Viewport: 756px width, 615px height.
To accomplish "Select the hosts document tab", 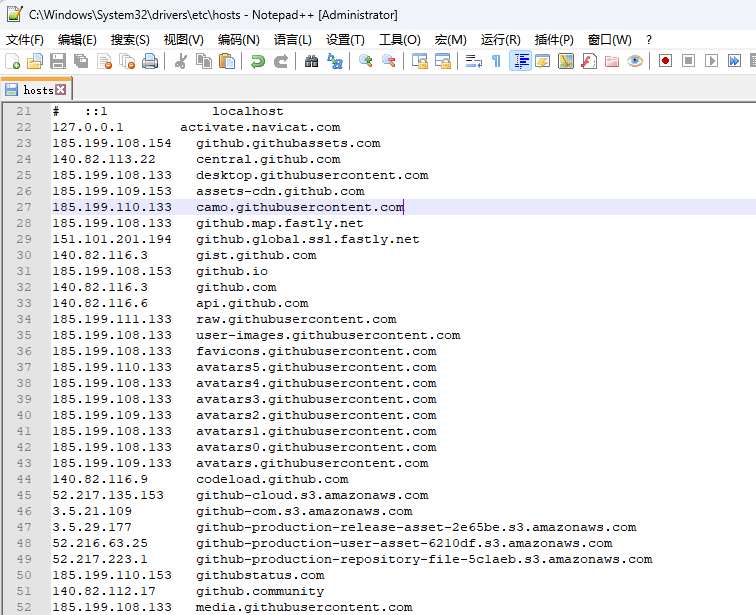I will [x=36, y=90].
